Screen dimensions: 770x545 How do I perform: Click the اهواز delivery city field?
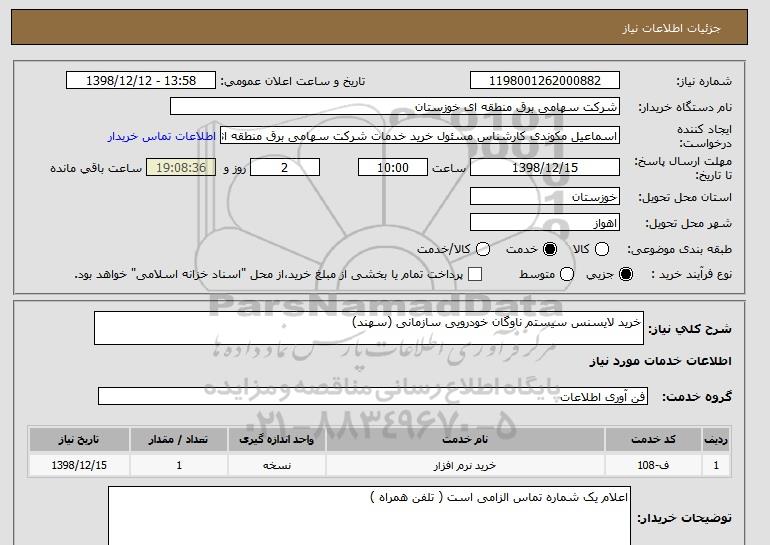(545, 222)
